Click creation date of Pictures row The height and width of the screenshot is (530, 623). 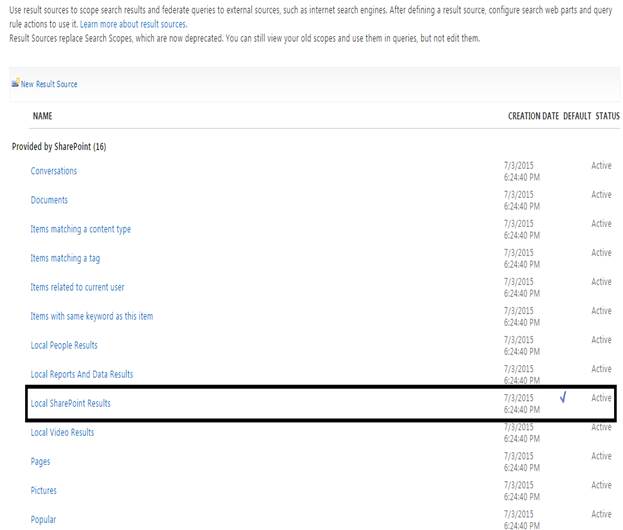point(522,491)
